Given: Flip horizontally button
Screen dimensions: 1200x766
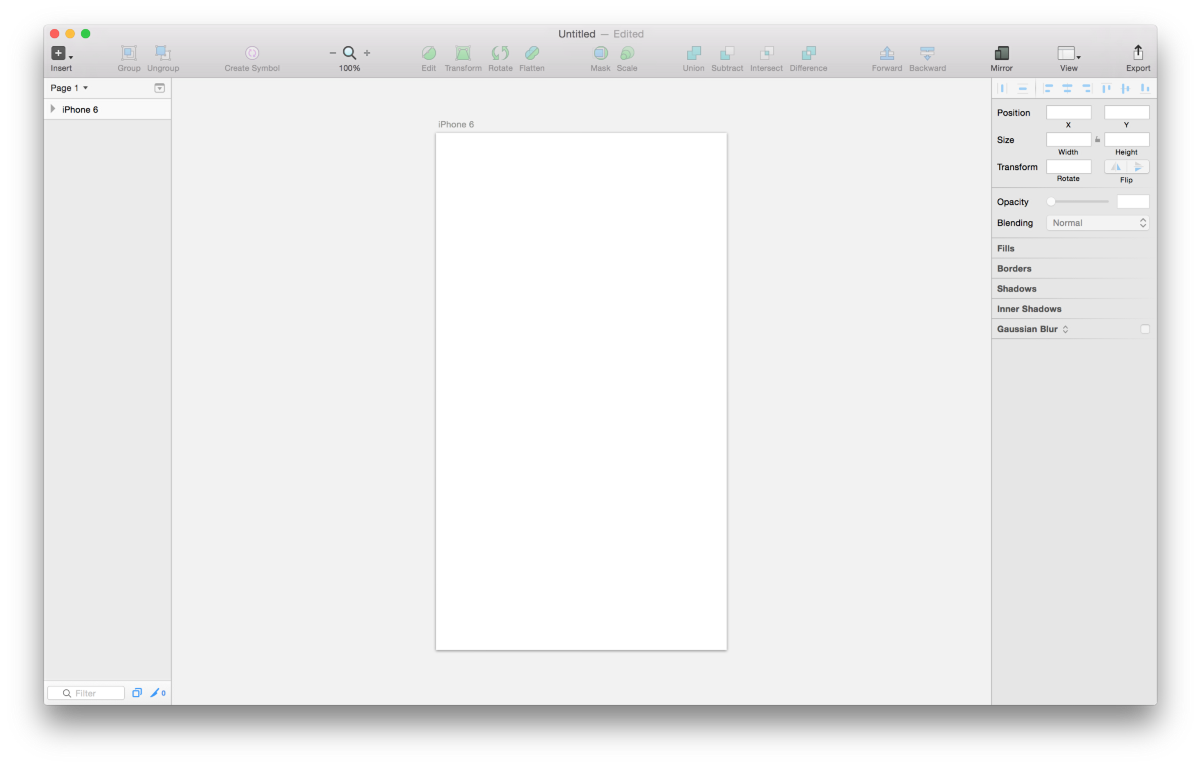Looking at the screenshot, I should (x=1116, y=167).
